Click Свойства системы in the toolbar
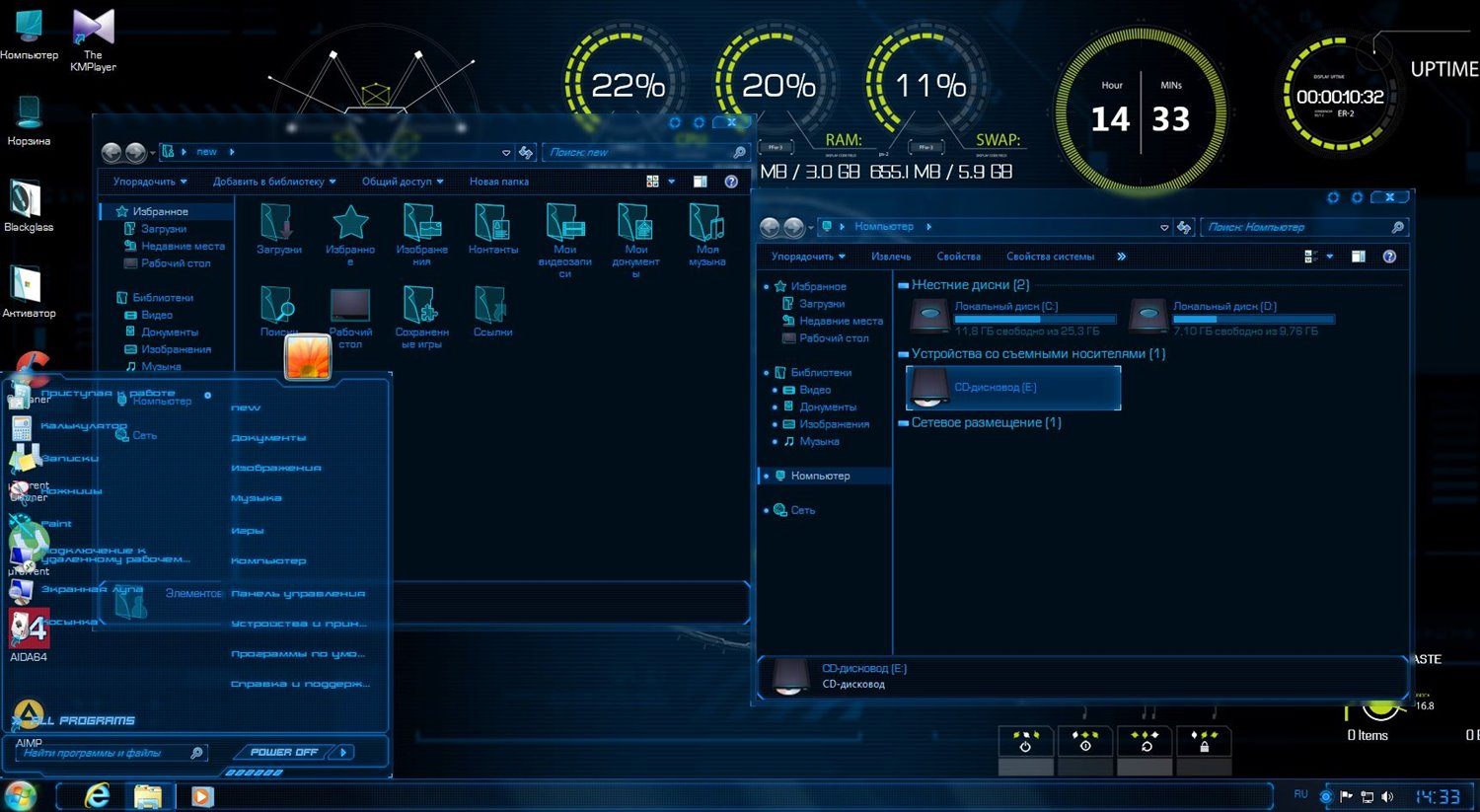1480x812 pixels. (1050, 257)
